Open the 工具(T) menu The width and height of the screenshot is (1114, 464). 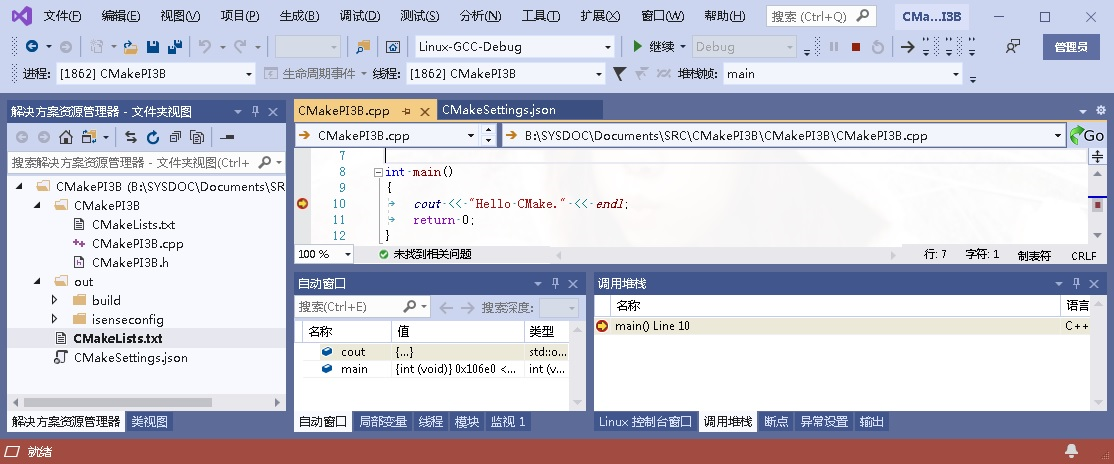(x=541, y=16)
